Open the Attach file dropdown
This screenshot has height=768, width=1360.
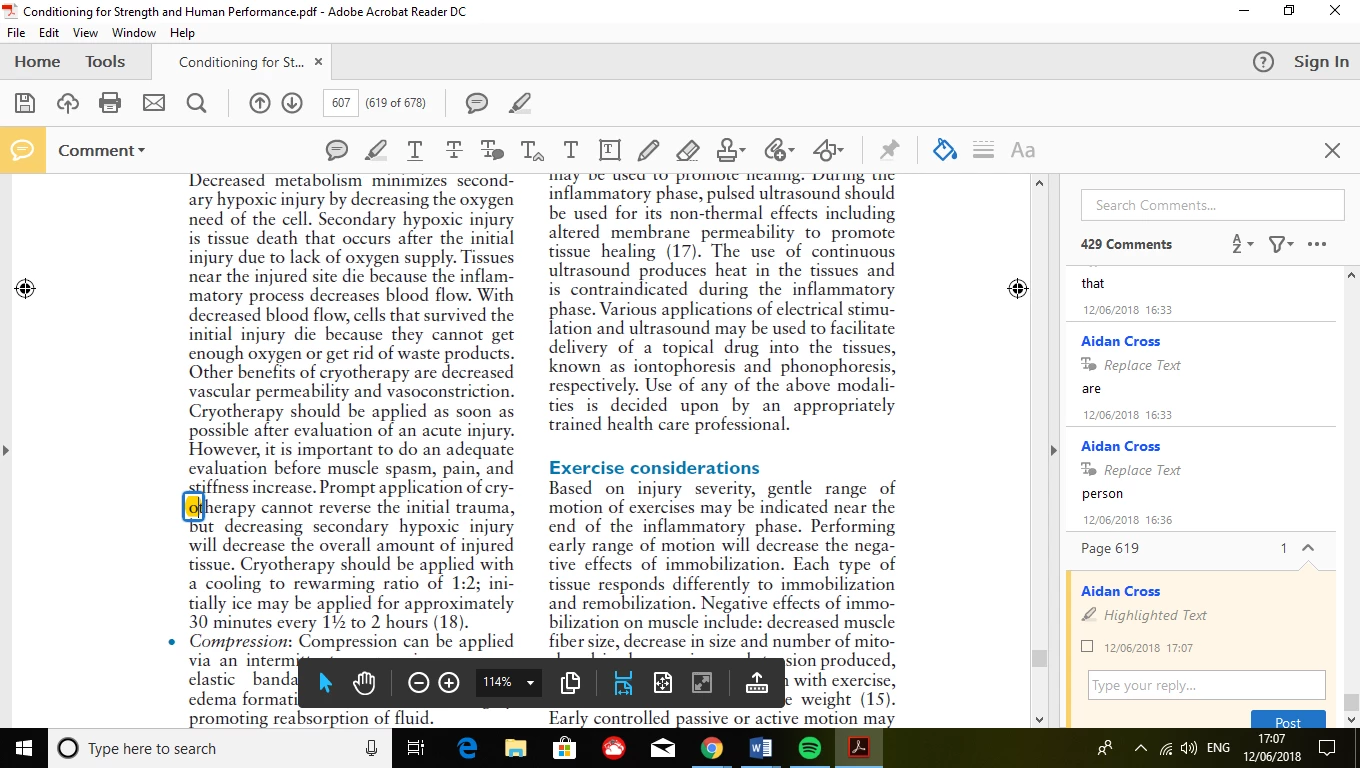click(x=779, y=150)
